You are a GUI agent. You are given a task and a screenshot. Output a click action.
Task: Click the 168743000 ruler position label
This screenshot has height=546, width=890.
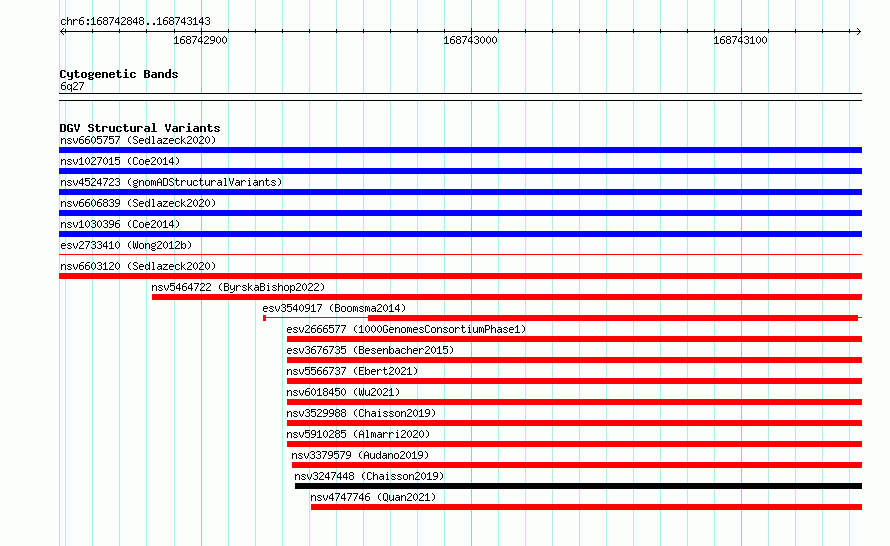pos(470,40)
